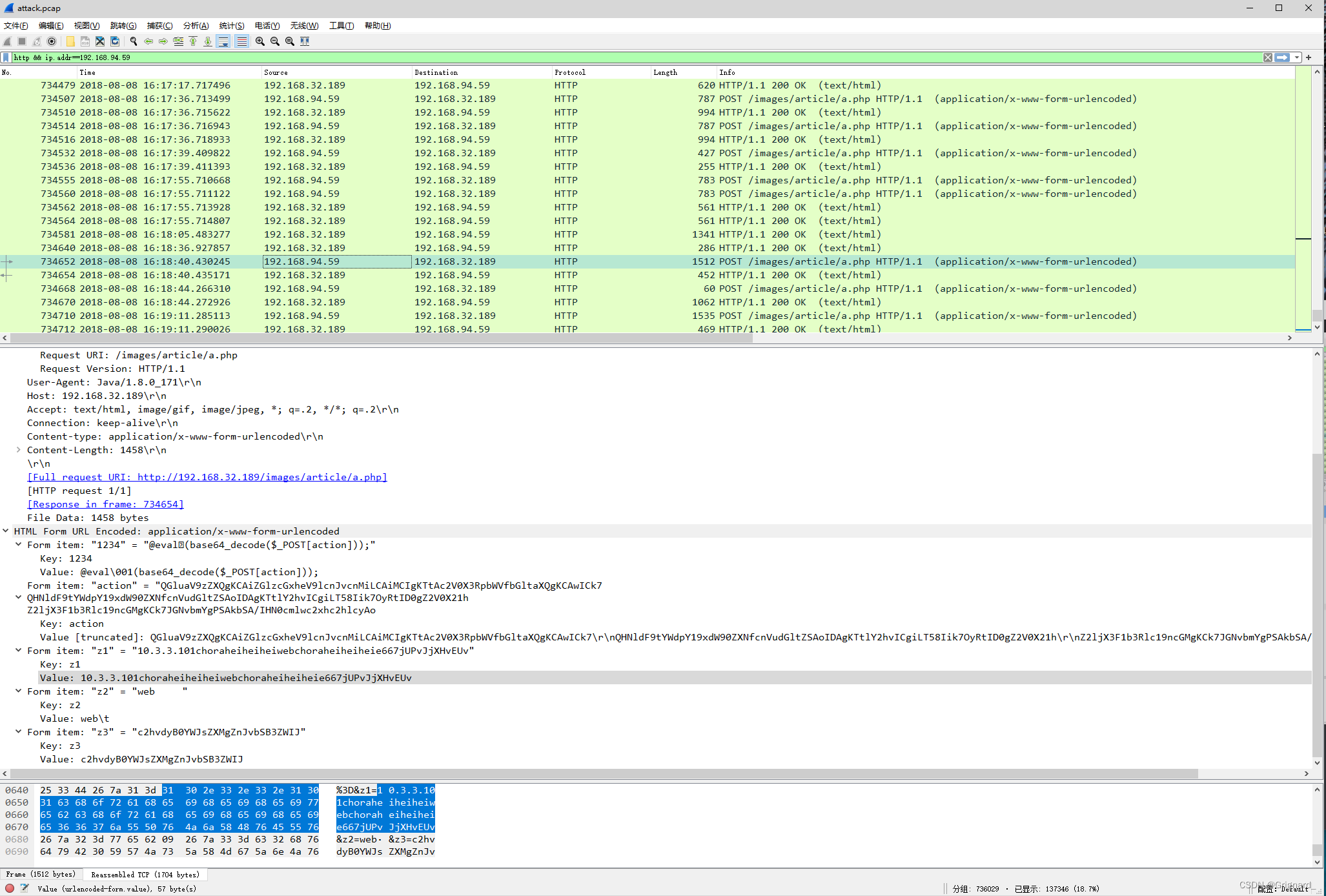This screenshot has height=896, width=1326.
Task: Open the 编辑(E) menu
Action: click(x=51, y=26)
